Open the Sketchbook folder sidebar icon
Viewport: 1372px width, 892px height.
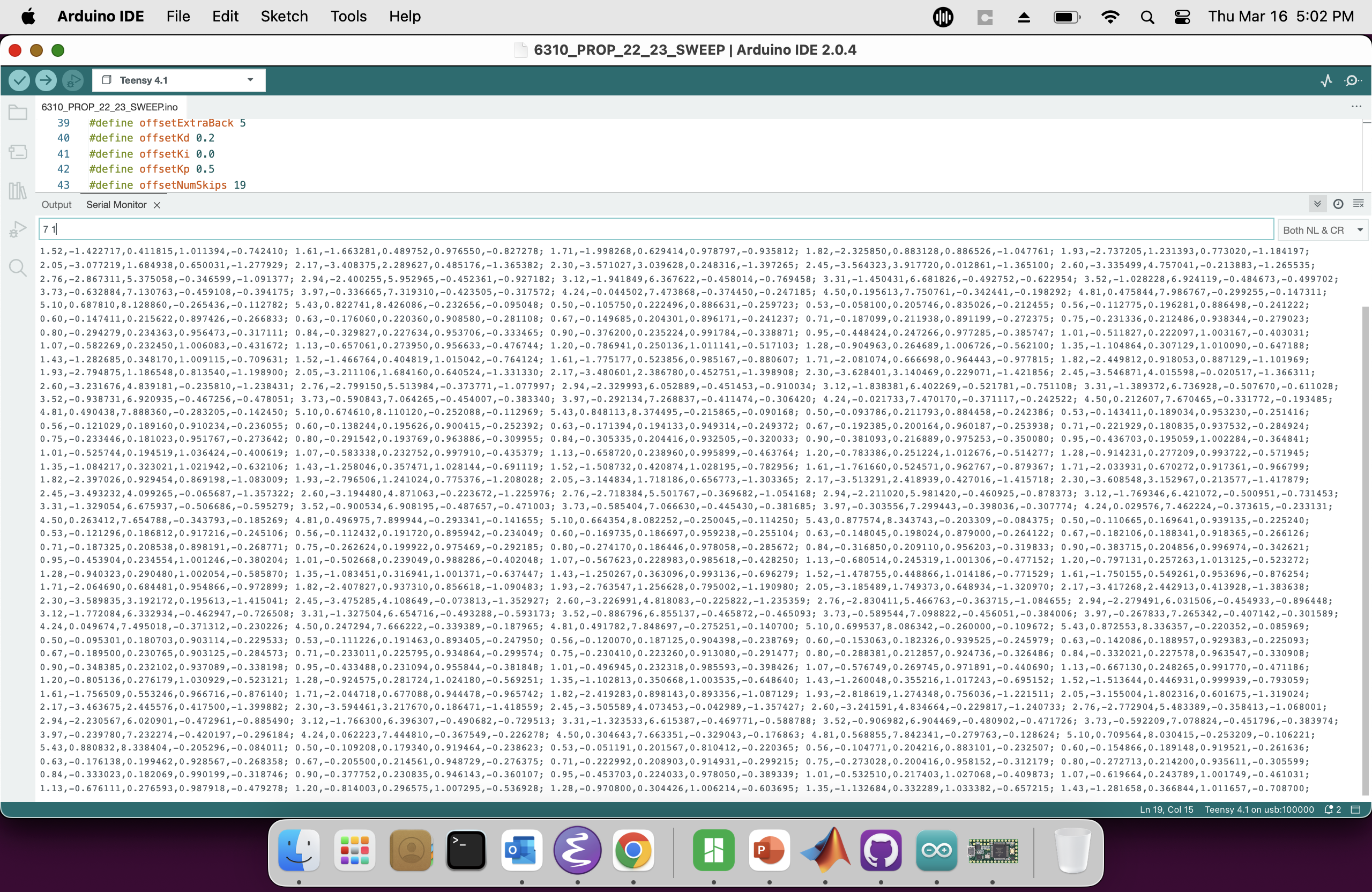[x=18, y=113]
